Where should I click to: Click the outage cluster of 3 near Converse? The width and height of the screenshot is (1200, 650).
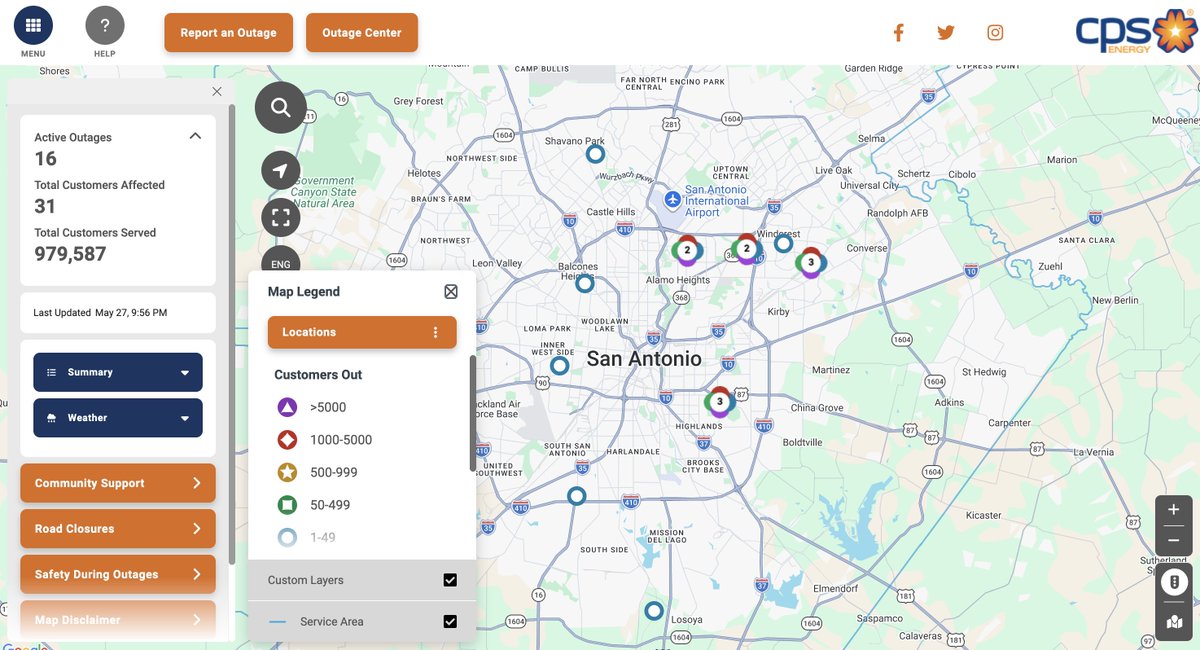point(811,263)
